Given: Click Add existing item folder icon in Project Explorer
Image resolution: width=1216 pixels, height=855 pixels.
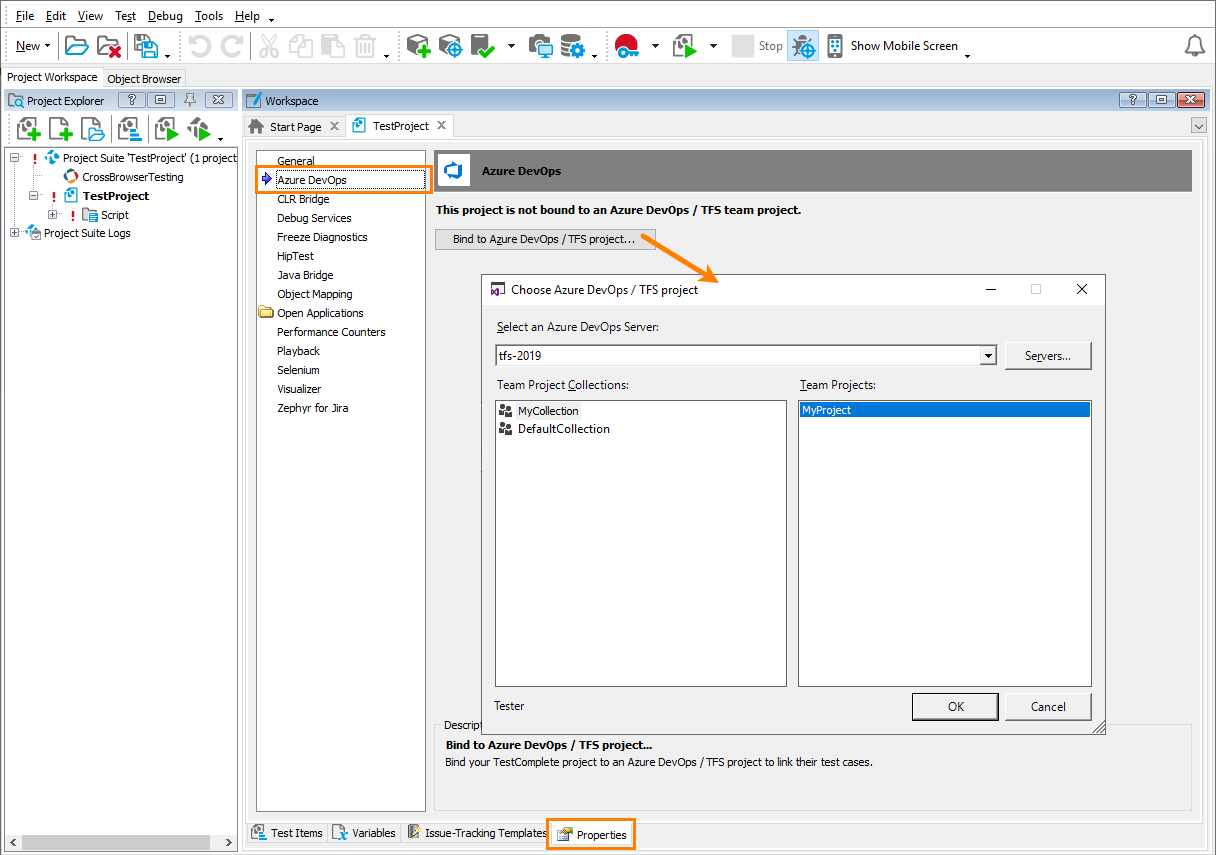Looking at the screenshot, I should point(92,129).
